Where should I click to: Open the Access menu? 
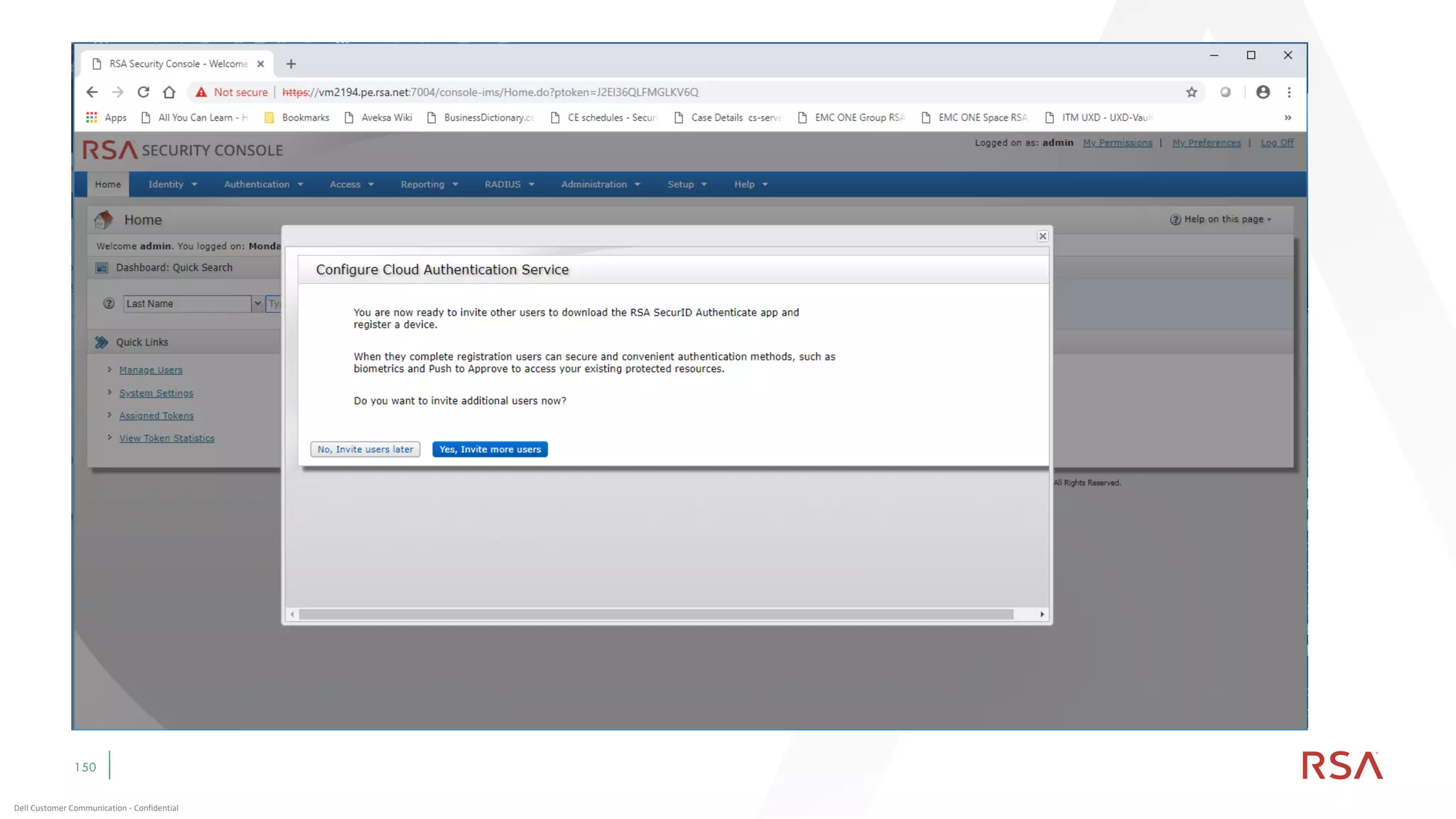click(x=352, y=185)
